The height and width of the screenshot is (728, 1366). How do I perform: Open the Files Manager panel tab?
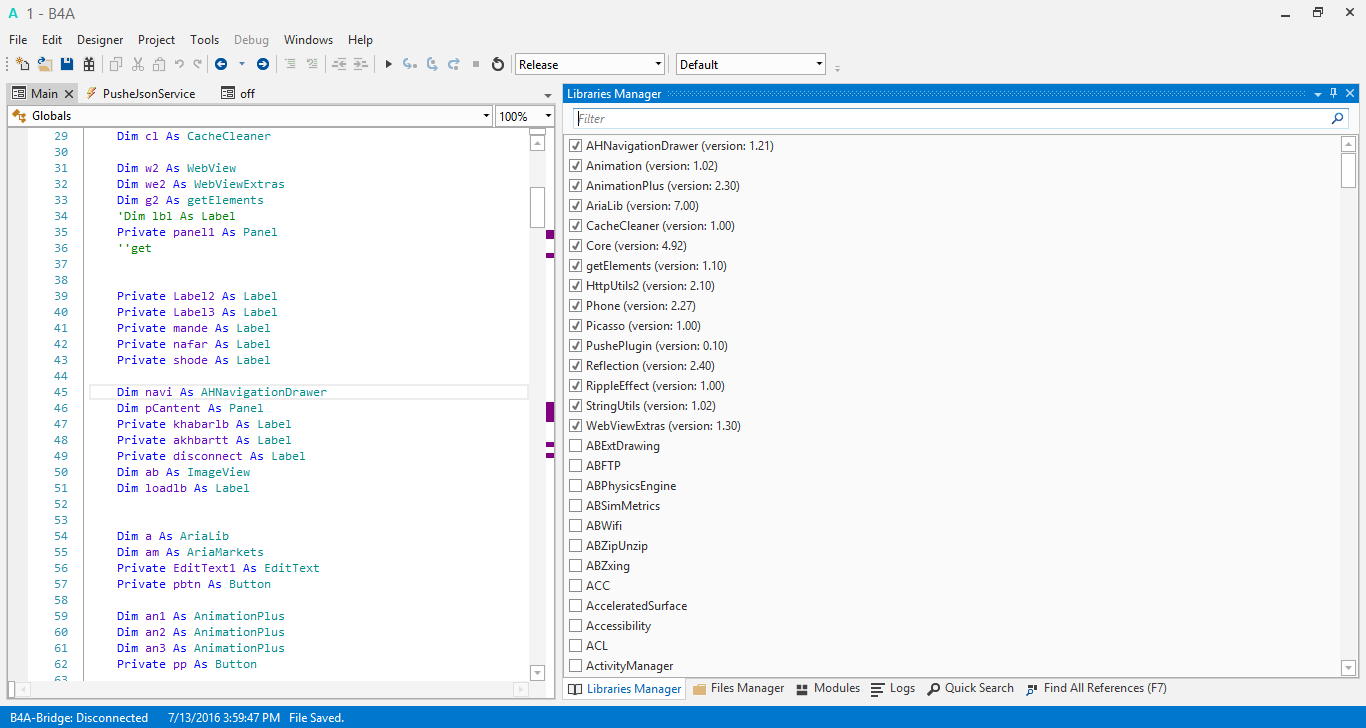738,688
